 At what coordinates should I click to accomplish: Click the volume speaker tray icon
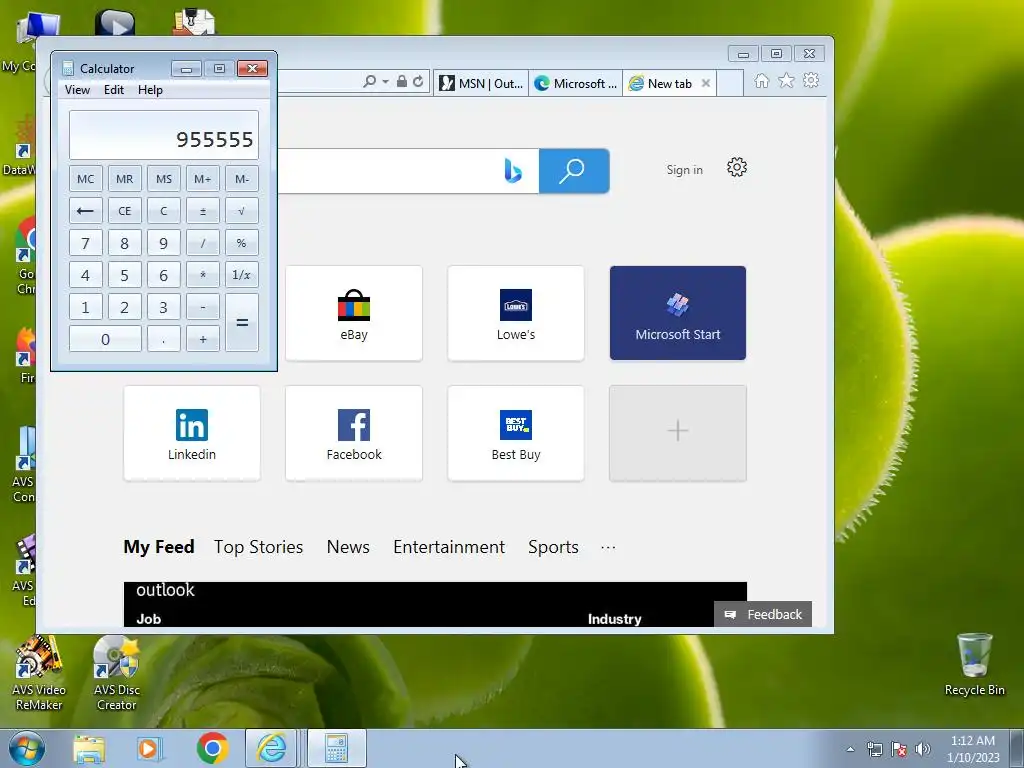pyautogui.click(x=922, y=749)
